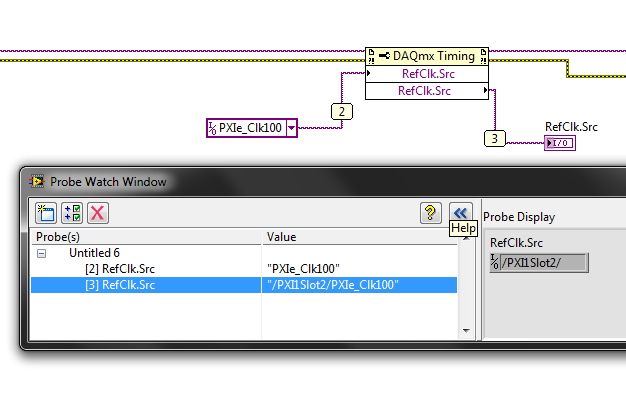Select the Untitled 6 probe group
This screenshot has width=626, height=393.
point(94,253)
